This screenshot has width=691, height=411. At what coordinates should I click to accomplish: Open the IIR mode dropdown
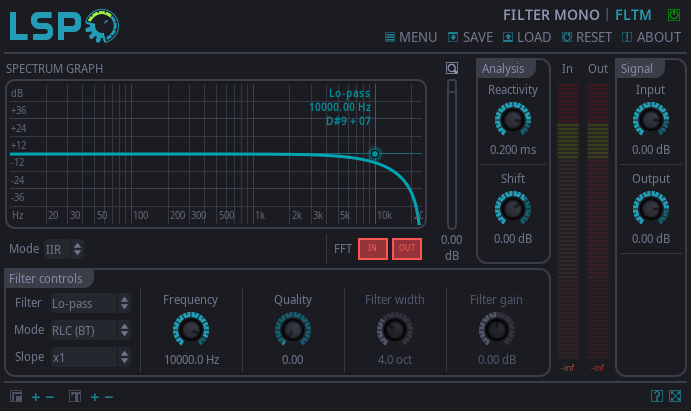pos(64,249)
